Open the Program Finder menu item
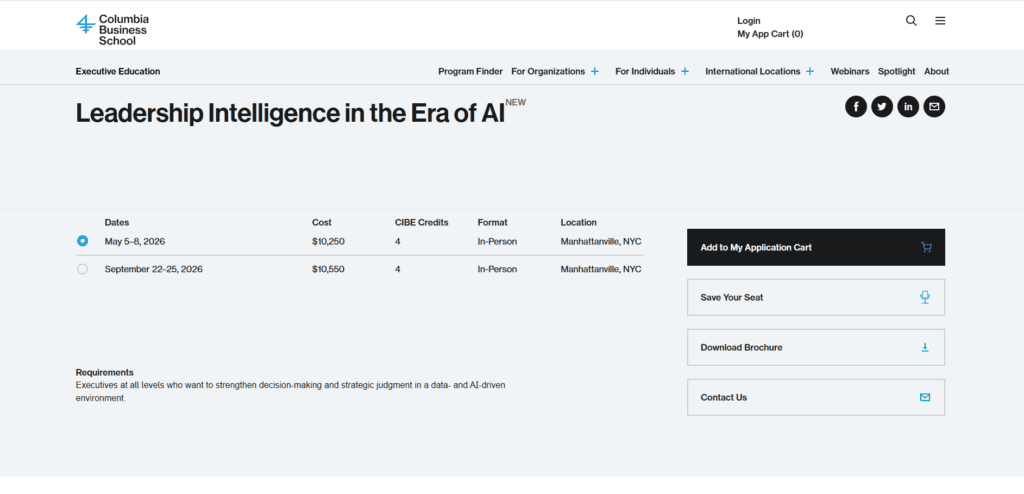 (x=470, y=71)
